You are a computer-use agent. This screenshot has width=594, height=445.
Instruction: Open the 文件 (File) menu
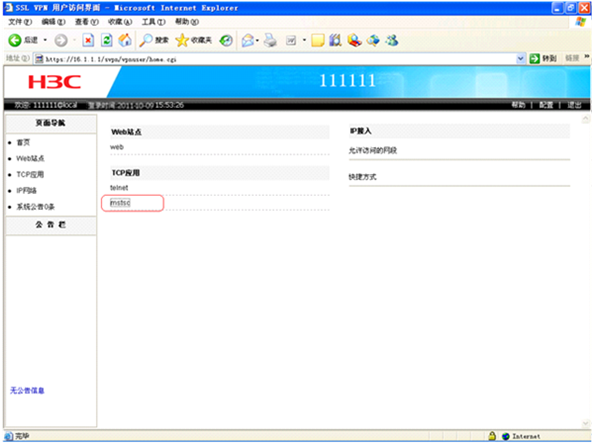click(20, 22)
